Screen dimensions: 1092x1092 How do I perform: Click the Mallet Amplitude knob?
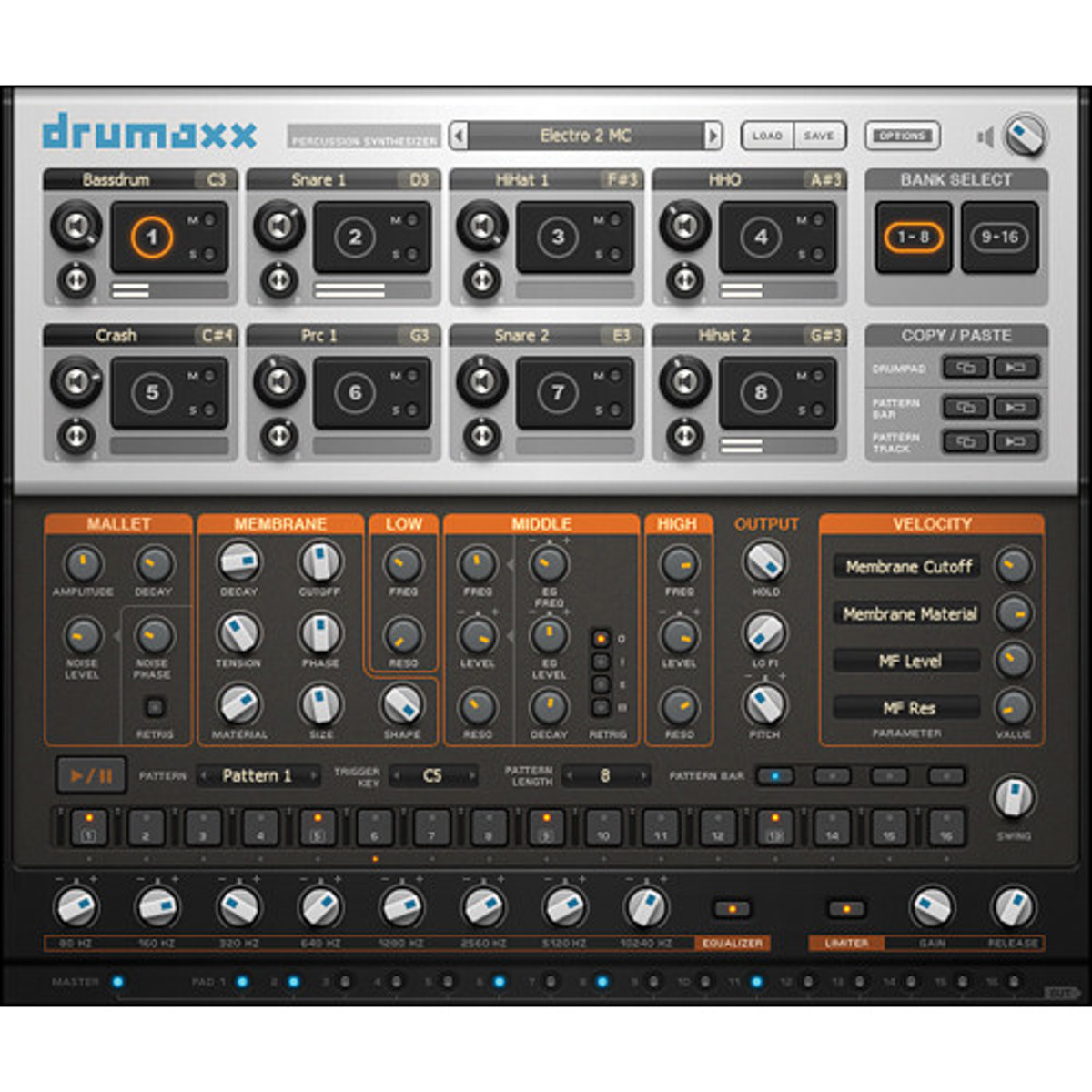[x=83, y=564]
